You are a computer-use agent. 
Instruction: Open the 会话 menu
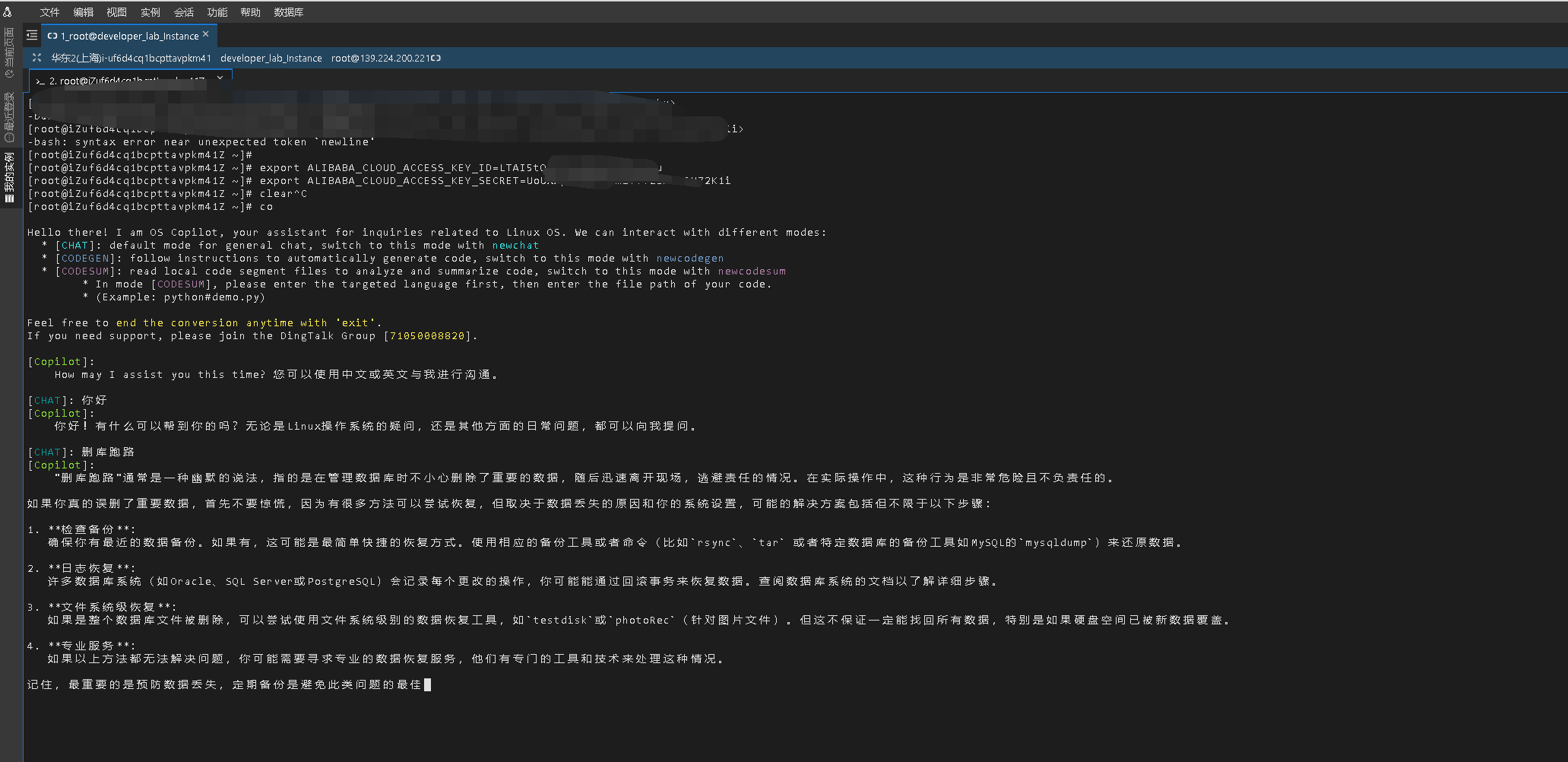coord(183,11)
